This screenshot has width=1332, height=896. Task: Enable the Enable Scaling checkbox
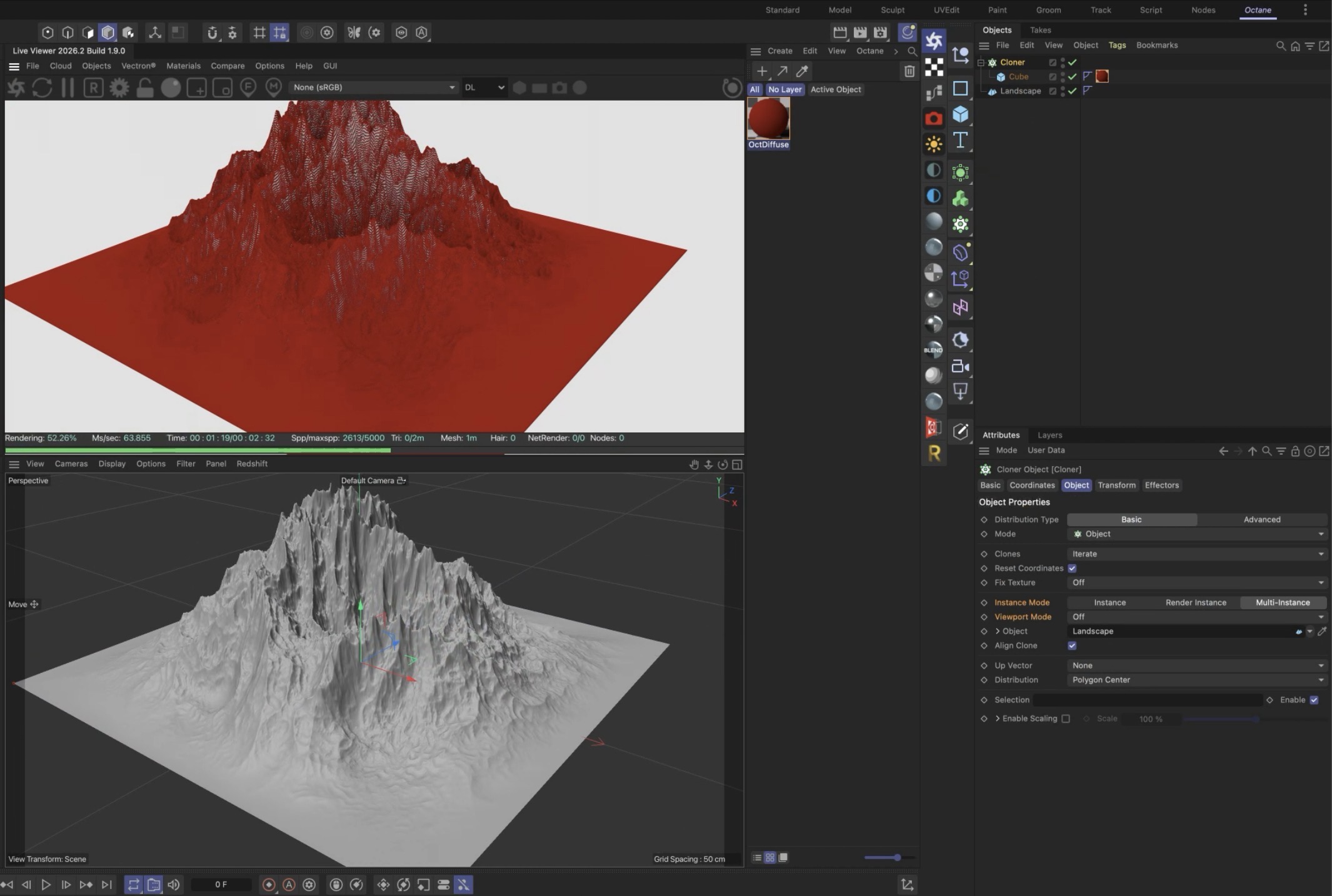coord(1066,719)
